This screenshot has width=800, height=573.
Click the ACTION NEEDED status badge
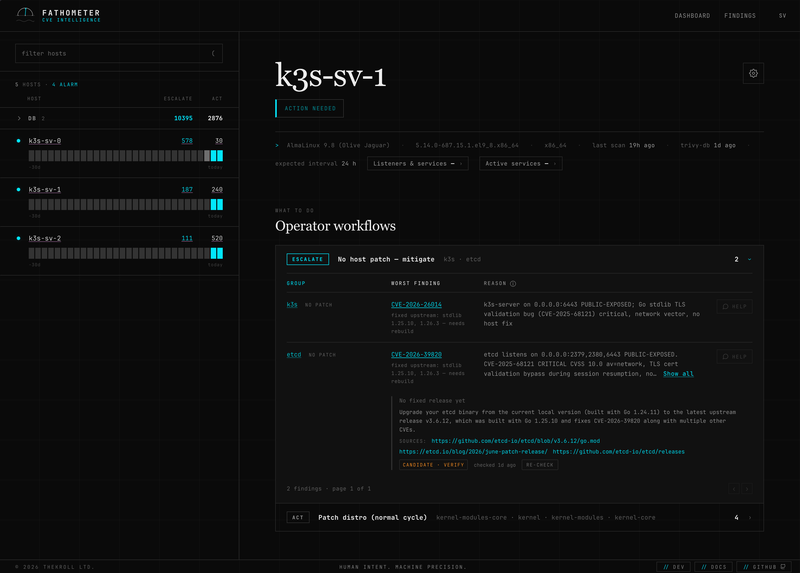(x=309, y=109)
